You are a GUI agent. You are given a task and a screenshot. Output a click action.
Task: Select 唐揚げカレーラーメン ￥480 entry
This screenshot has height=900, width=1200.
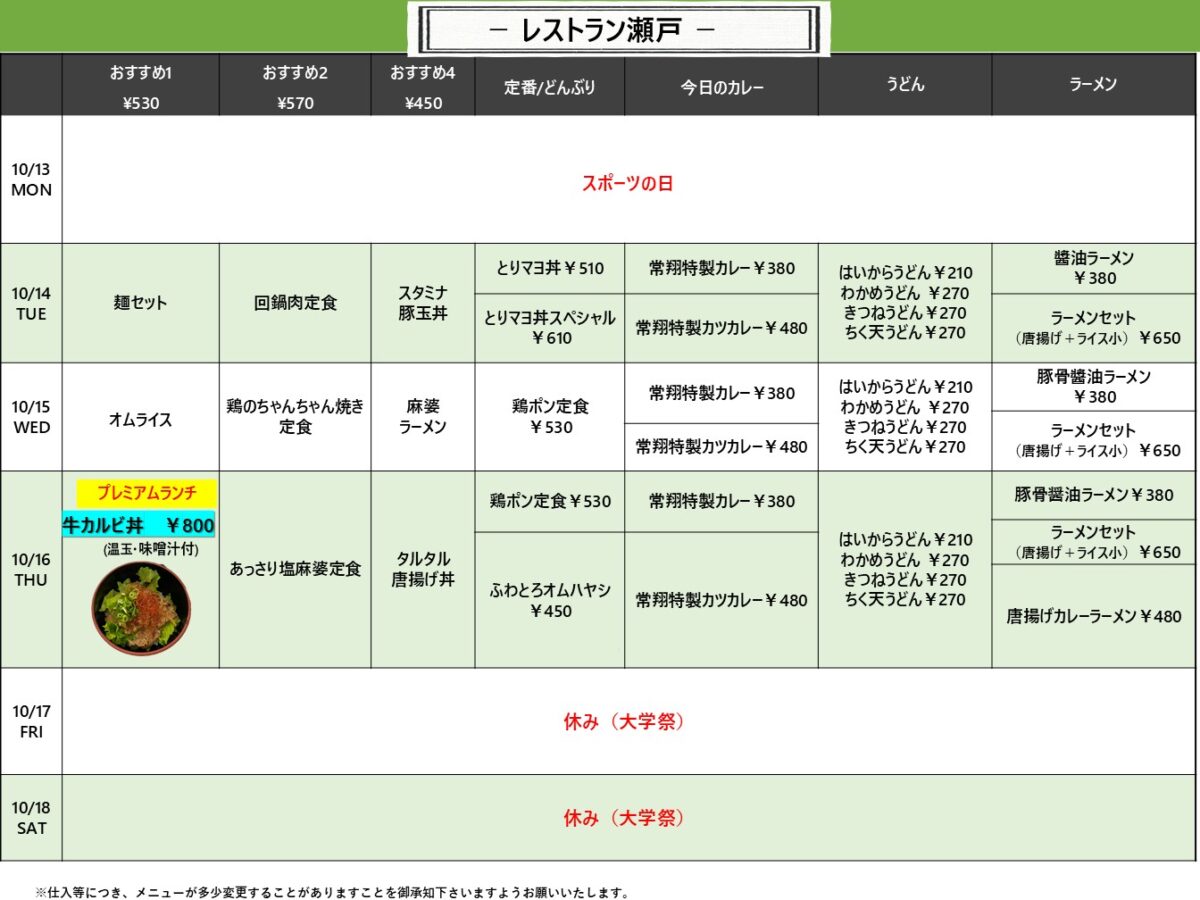1093,617
